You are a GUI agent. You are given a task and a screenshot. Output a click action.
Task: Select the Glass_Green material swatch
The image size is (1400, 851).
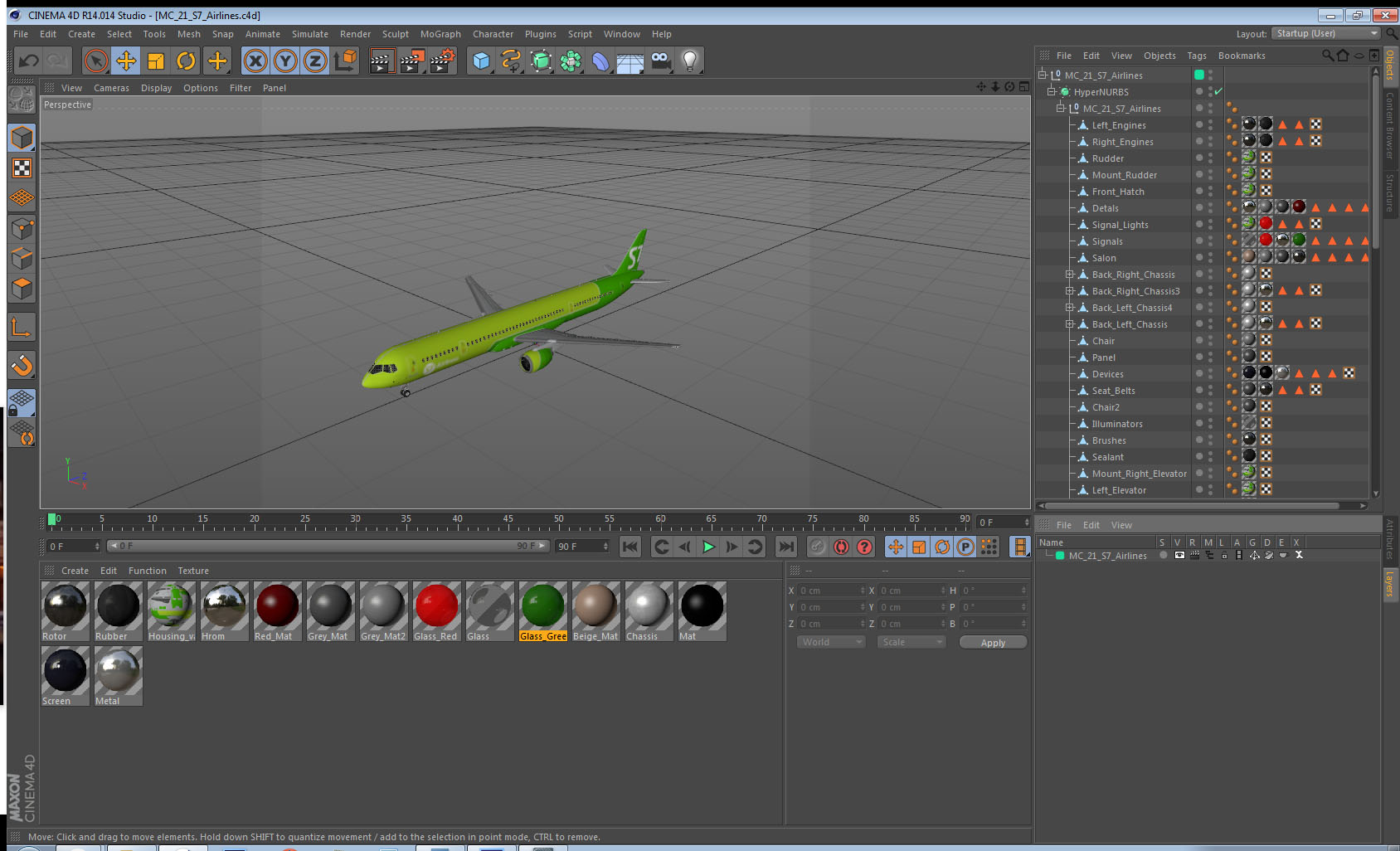pyautogui.click(x=542, y=610)
